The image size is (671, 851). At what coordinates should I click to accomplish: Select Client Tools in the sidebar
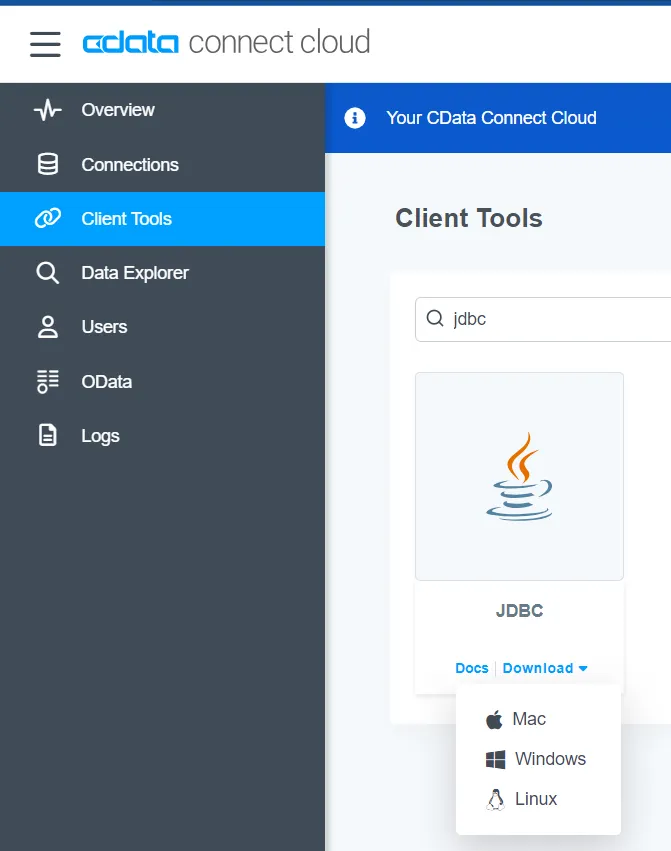tap(162, 219)
